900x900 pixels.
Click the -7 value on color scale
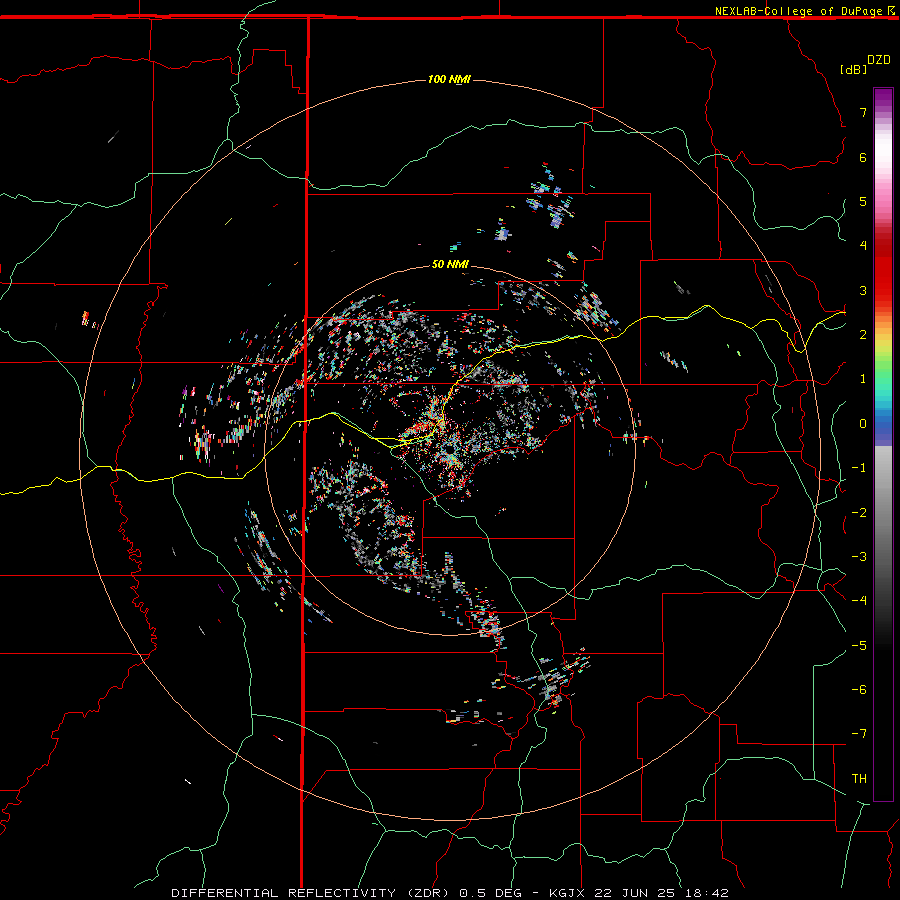859,734
